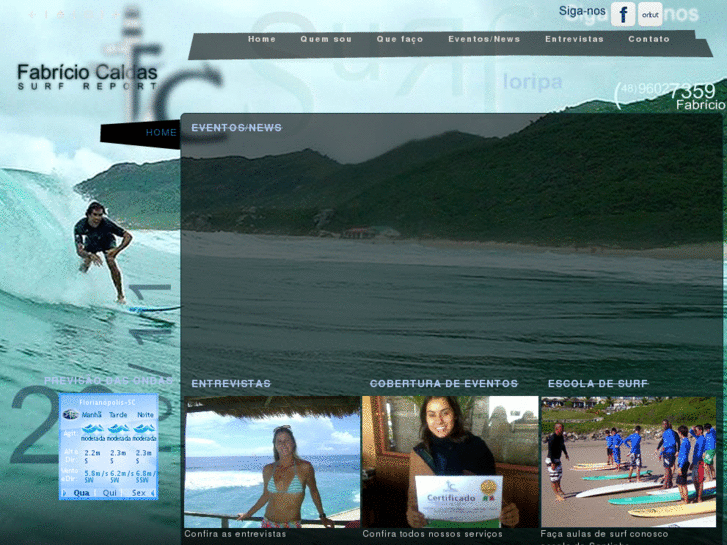Image resolution: width=727 pixels, height=545 pixels.
Task: Open the Home menu item
Action: 262,39
